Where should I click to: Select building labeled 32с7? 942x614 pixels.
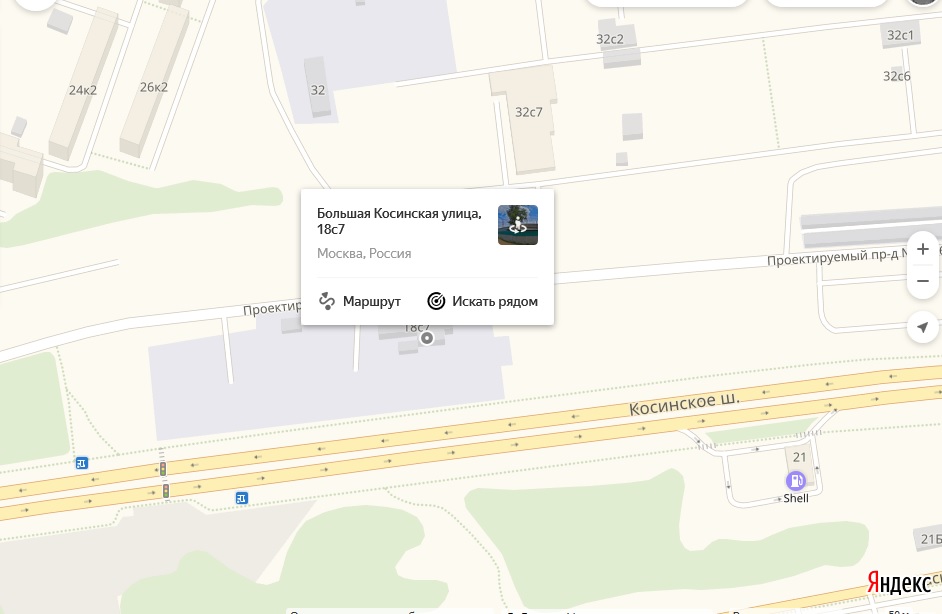point(529,112)
